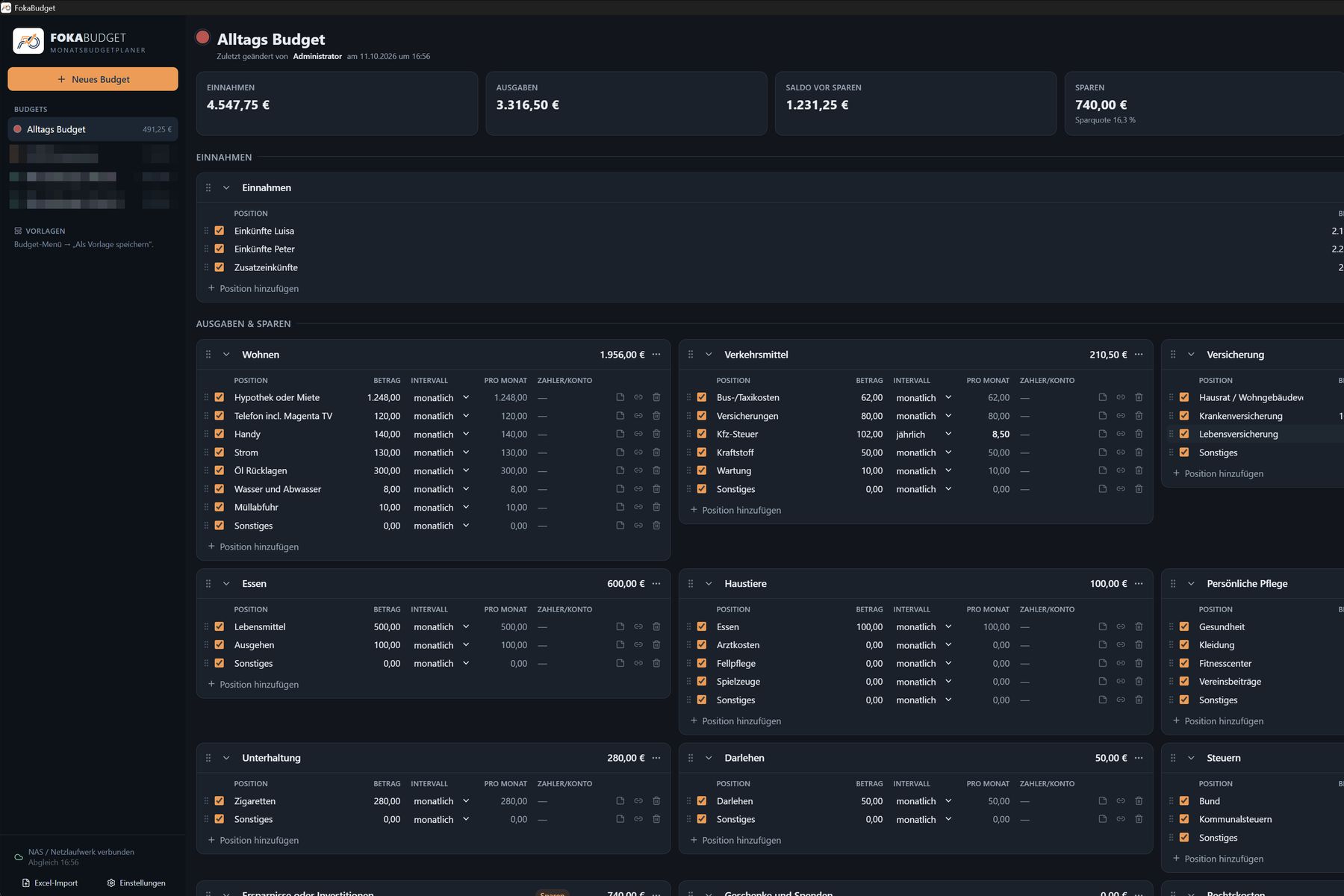Uncheck Fitnesscenter in Persönliche Pflege
The image size is (1344, 896).
(x=1184, y=663)
